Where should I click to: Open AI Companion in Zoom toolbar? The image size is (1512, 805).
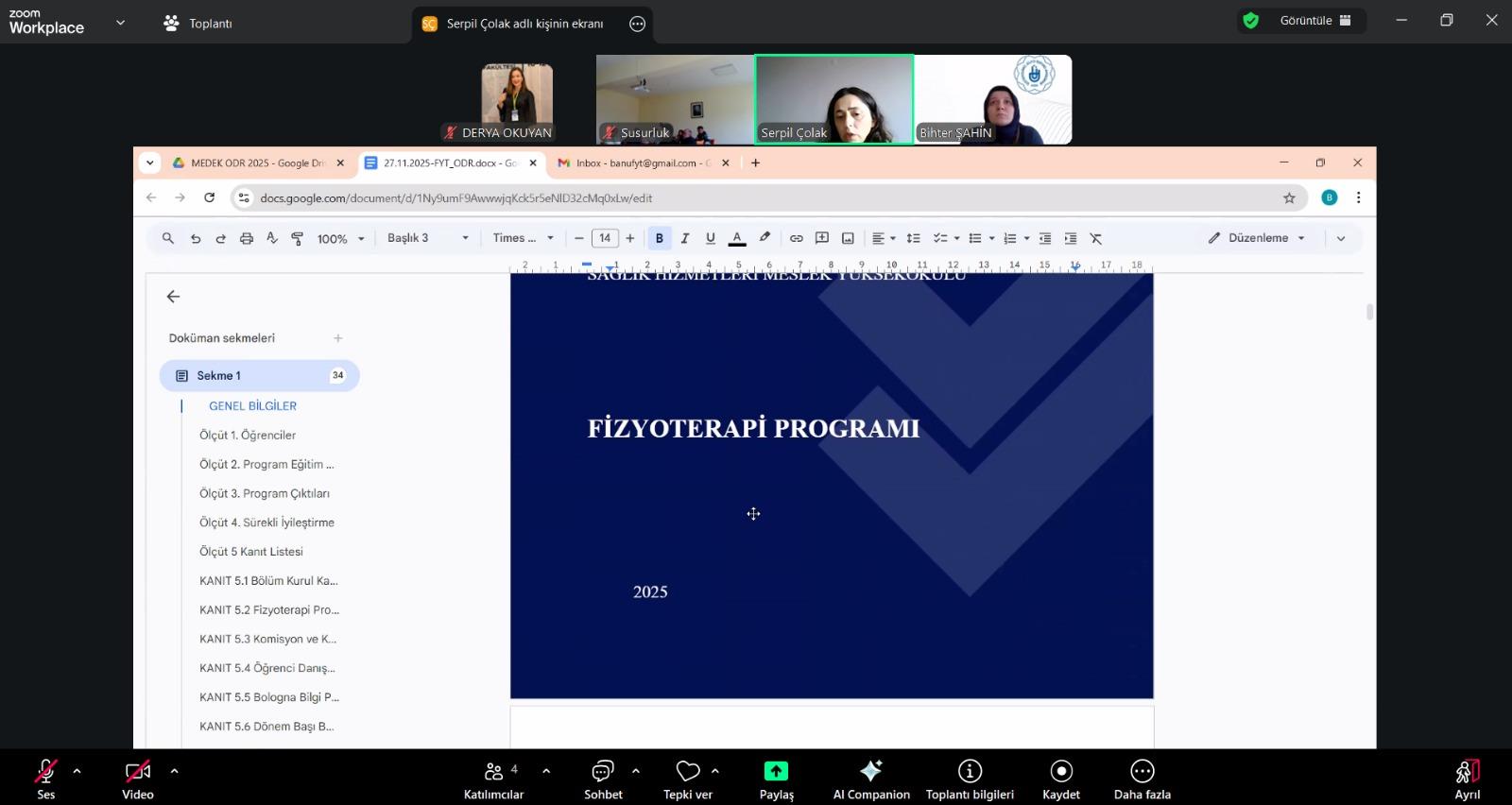click(x=870, y=772)
